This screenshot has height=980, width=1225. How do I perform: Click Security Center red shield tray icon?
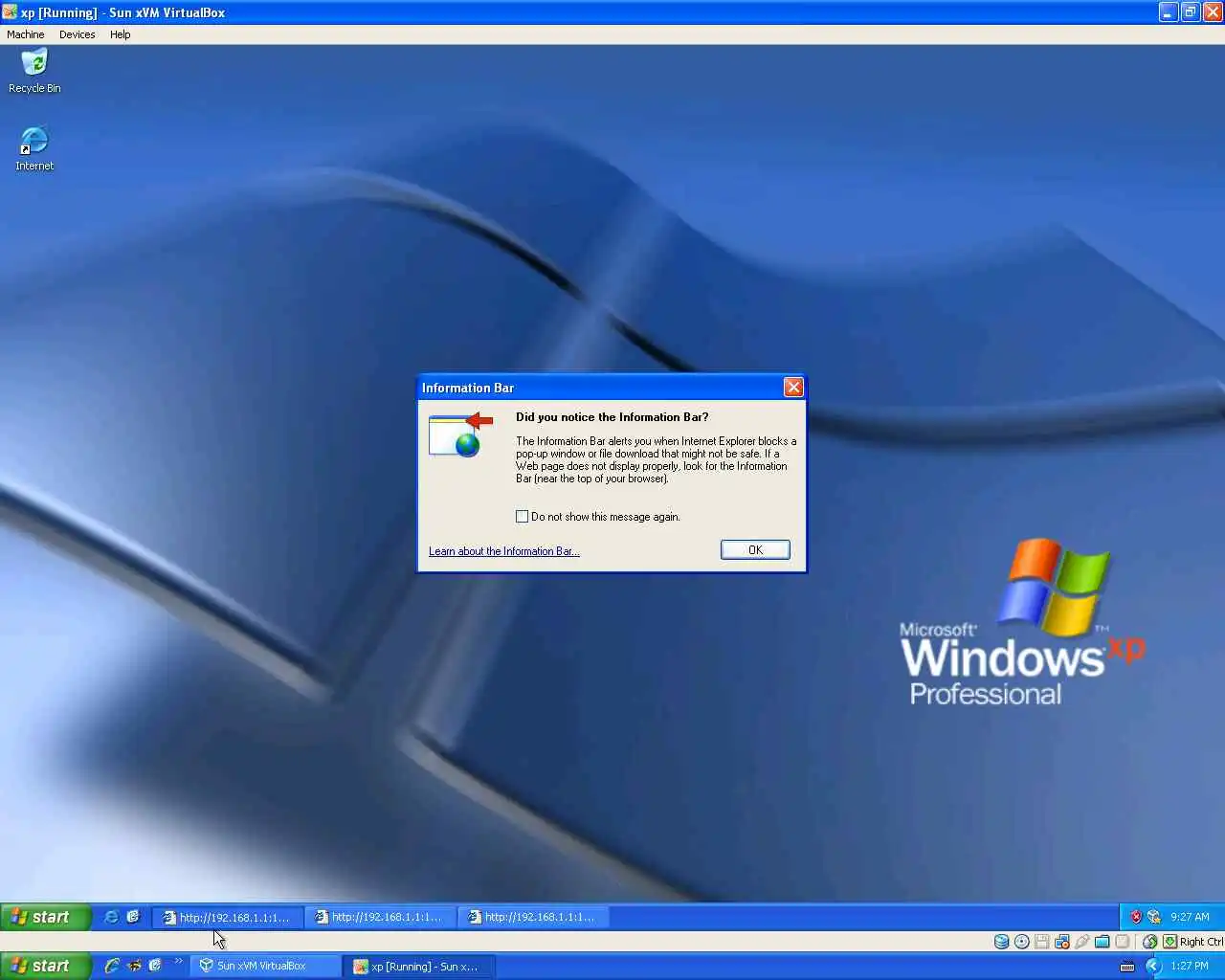coord(1136,917)
